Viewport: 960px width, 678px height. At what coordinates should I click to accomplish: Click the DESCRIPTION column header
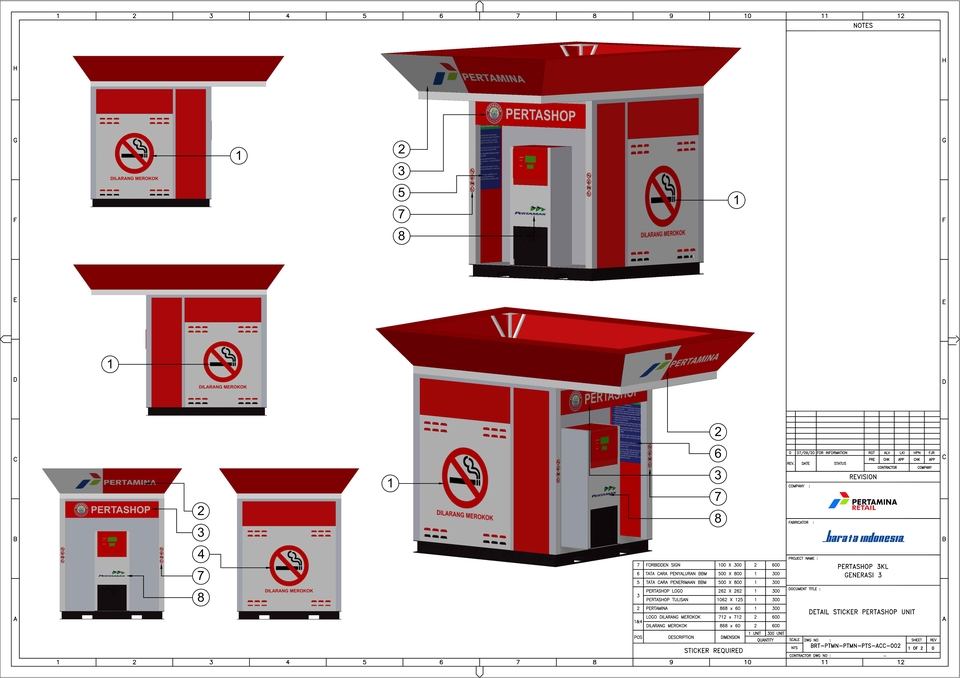(x=680, y=636)
